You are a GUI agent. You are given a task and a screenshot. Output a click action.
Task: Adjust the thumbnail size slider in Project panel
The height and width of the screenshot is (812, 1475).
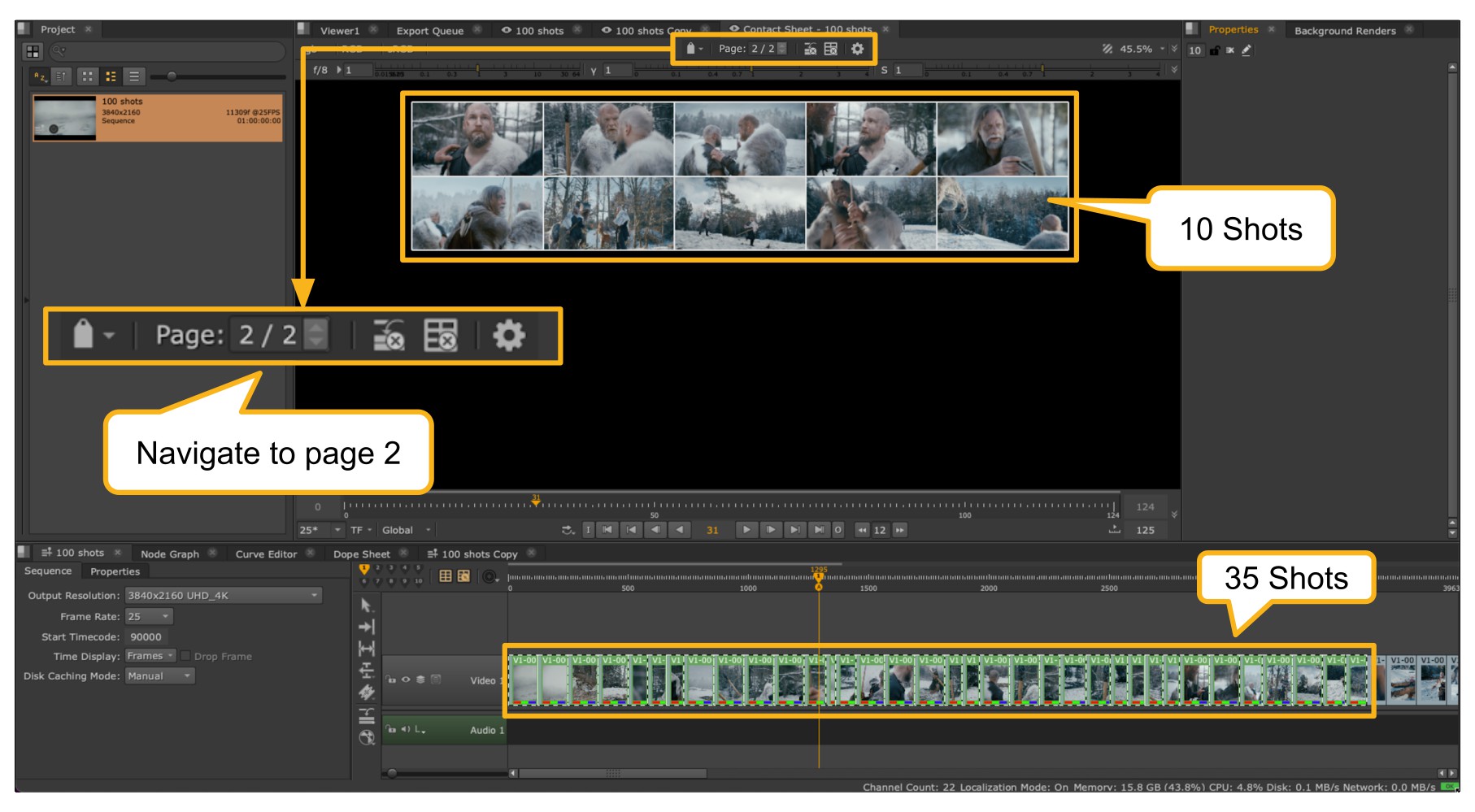[x=172, y=76]
